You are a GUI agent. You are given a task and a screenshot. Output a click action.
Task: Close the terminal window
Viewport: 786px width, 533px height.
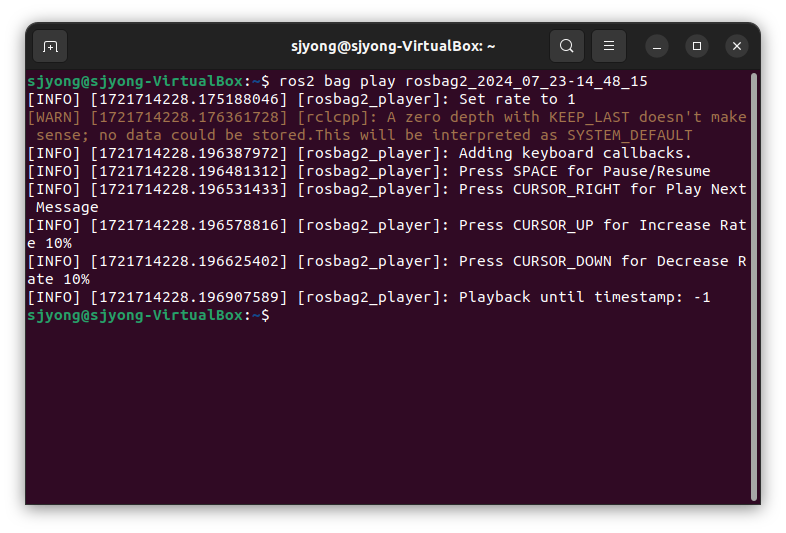(737, 46)
